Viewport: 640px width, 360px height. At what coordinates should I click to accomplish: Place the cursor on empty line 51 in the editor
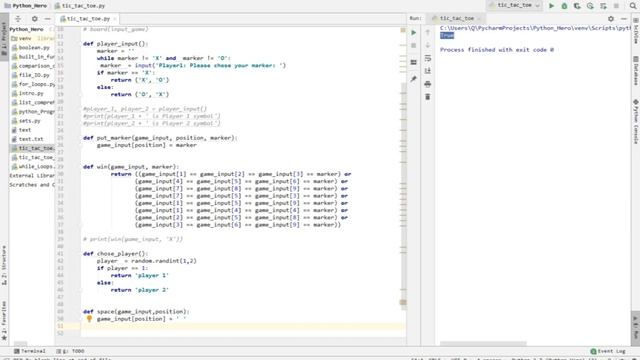coord(243,326)
